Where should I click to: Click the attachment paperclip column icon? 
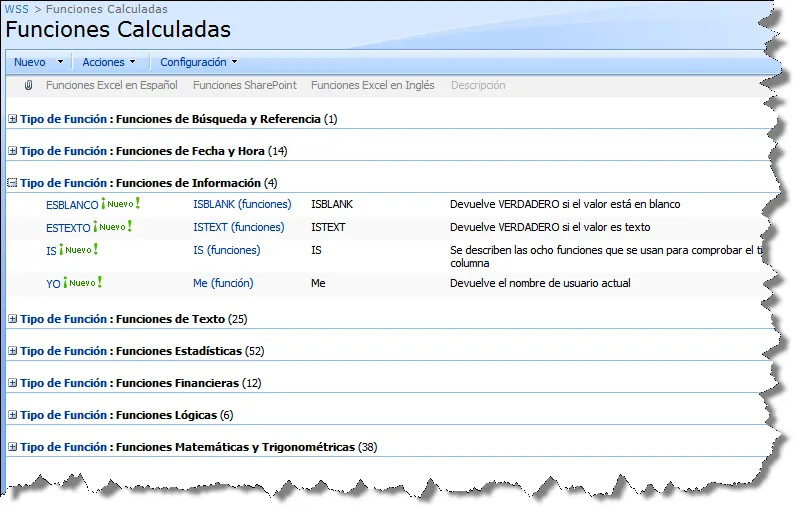coord(28,85)
